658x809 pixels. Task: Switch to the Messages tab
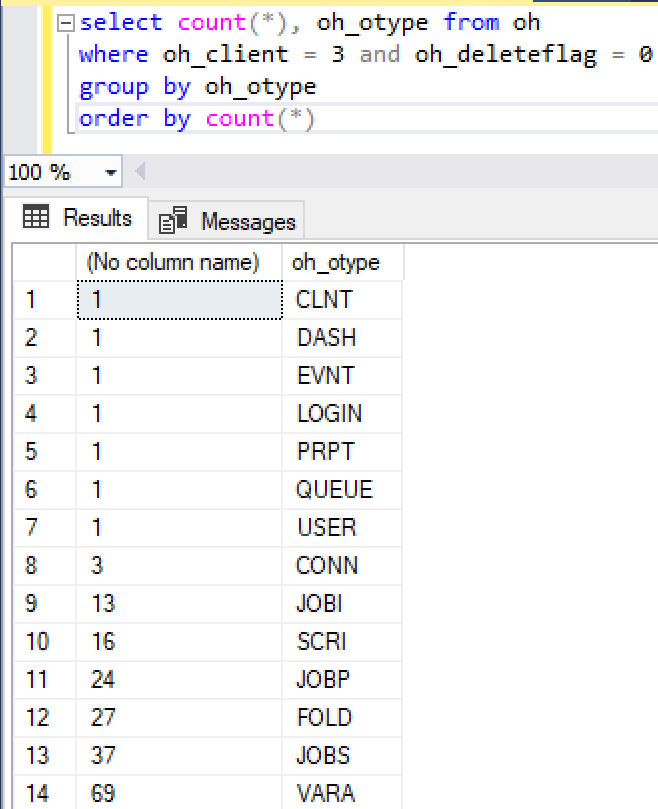tap(228, 221)
